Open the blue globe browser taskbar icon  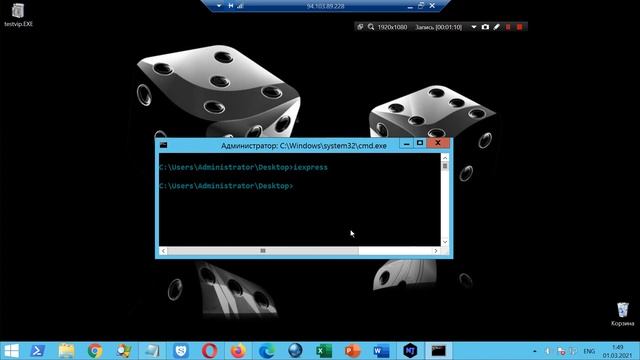tap(295, 351)
